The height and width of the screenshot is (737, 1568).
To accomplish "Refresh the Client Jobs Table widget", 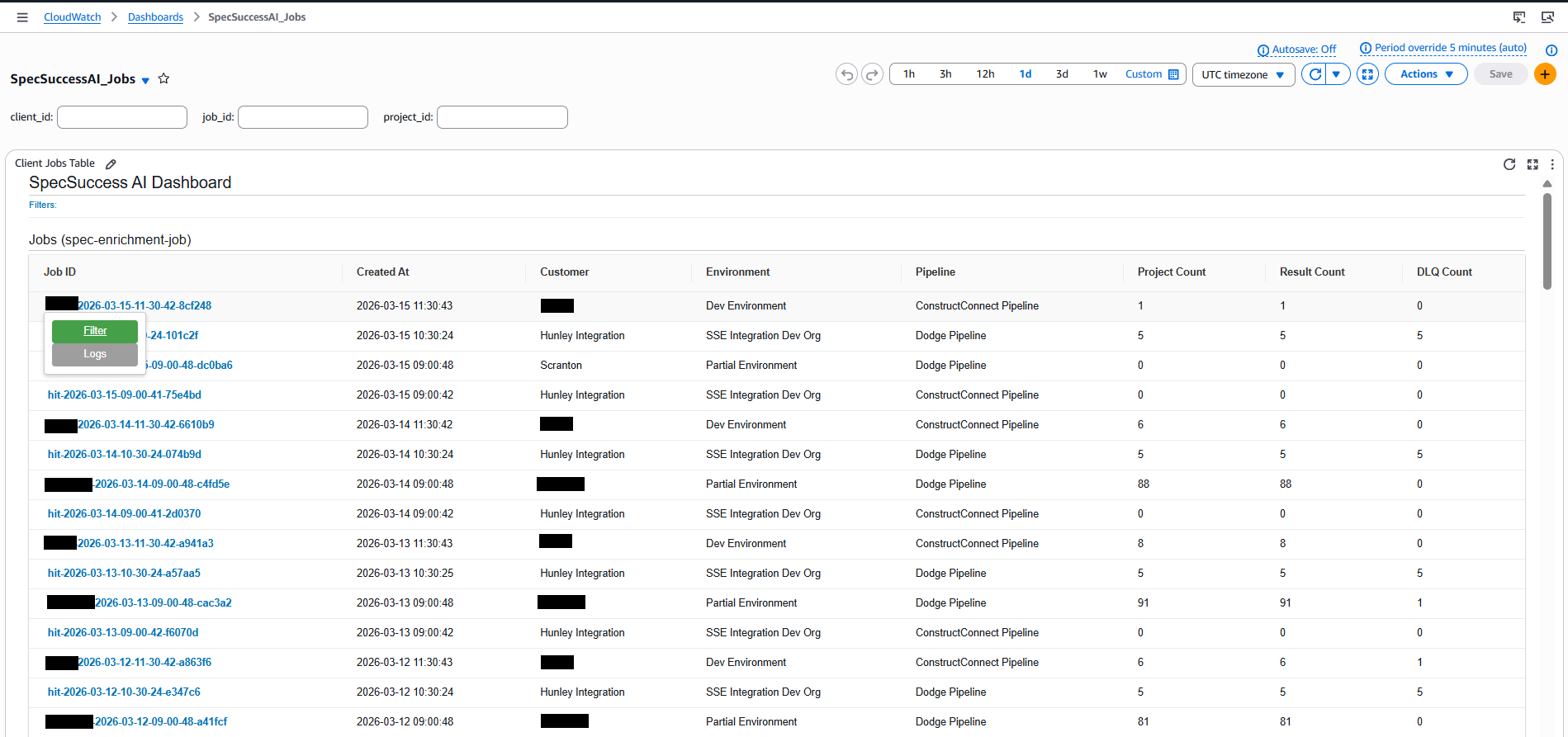I will click(x=1509, y=164).
